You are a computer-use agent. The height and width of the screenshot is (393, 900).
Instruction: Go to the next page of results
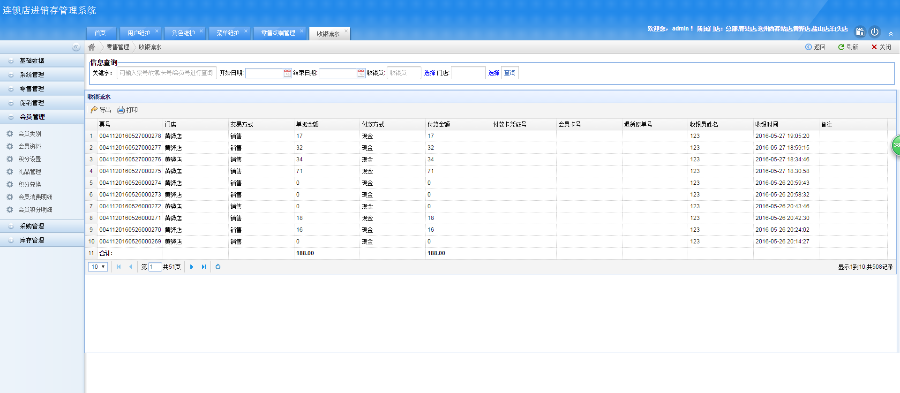click(192, 267)
